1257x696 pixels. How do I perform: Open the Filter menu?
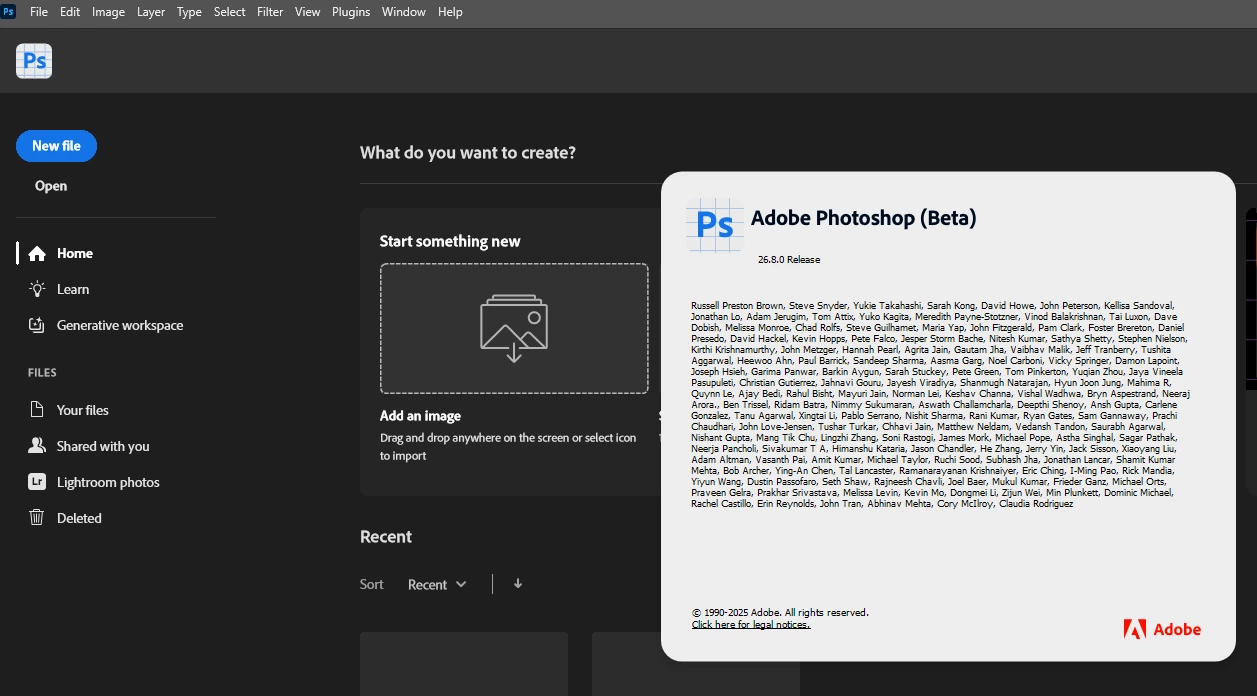270,12
